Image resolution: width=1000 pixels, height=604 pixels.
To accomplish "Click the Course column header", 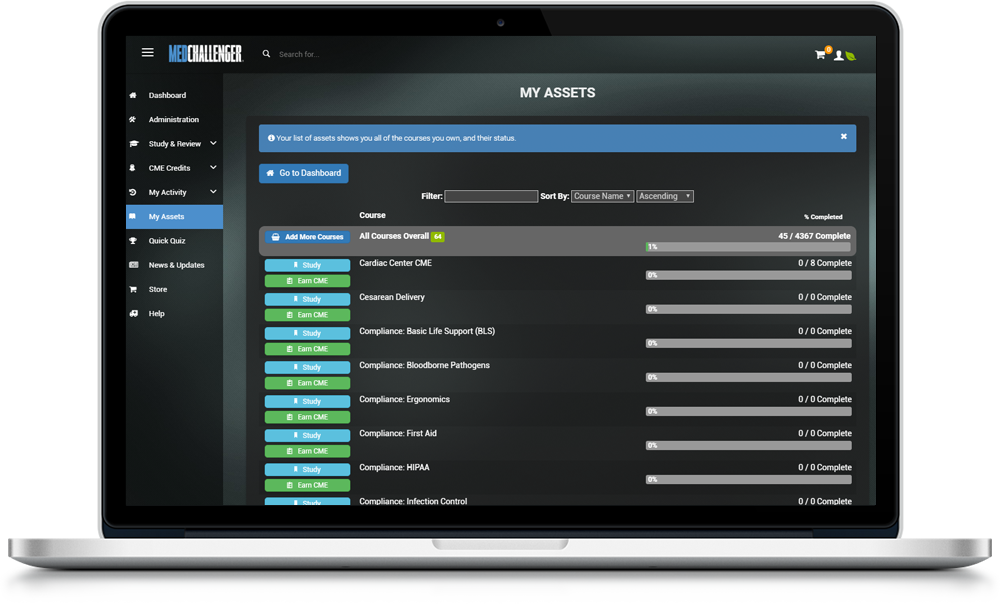I will (372, 216).
